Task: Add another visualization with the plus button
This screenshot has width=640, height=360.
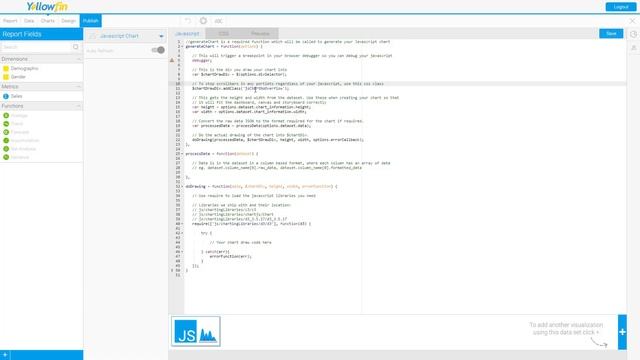Action: coord(622,332)
